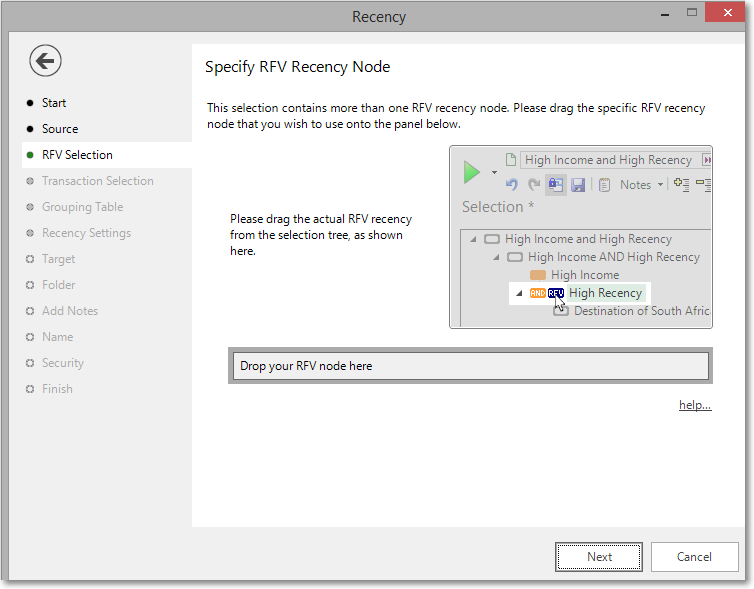Screen dimensions: 754x589
Task: Maximize the Recency window
Action: pyautogui.click(x=691, y=13)
